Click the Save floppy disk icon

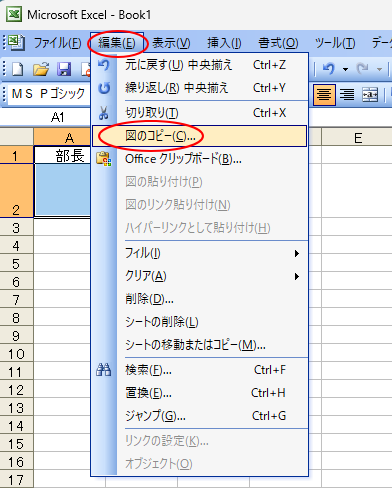(64, 69)
